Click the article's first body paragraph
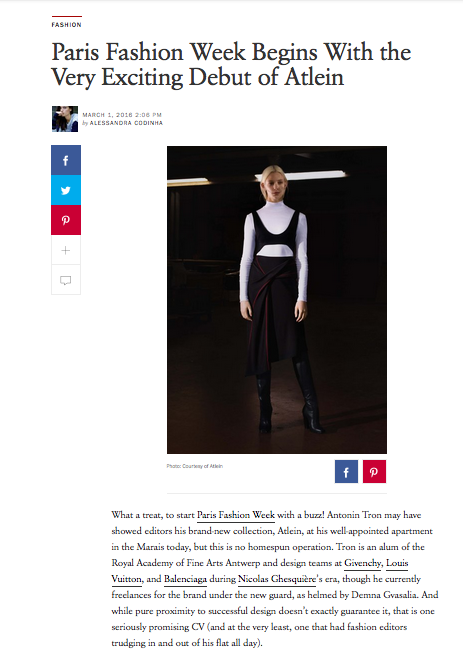Screen dimensions: 463x655 pos(275,579)
